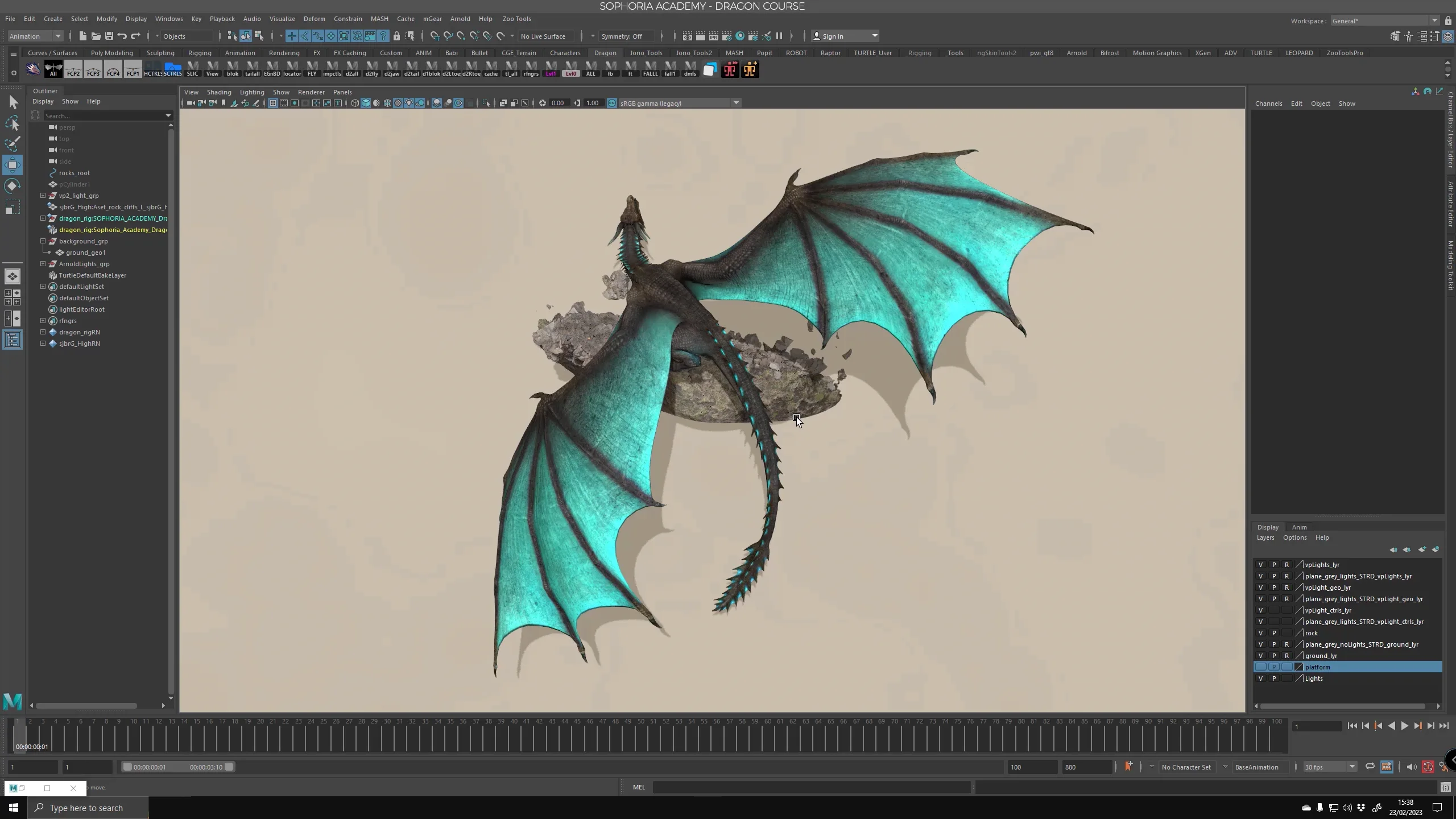Go to start of playback range
This screenshot has width=1456, height=819.
1352,726
